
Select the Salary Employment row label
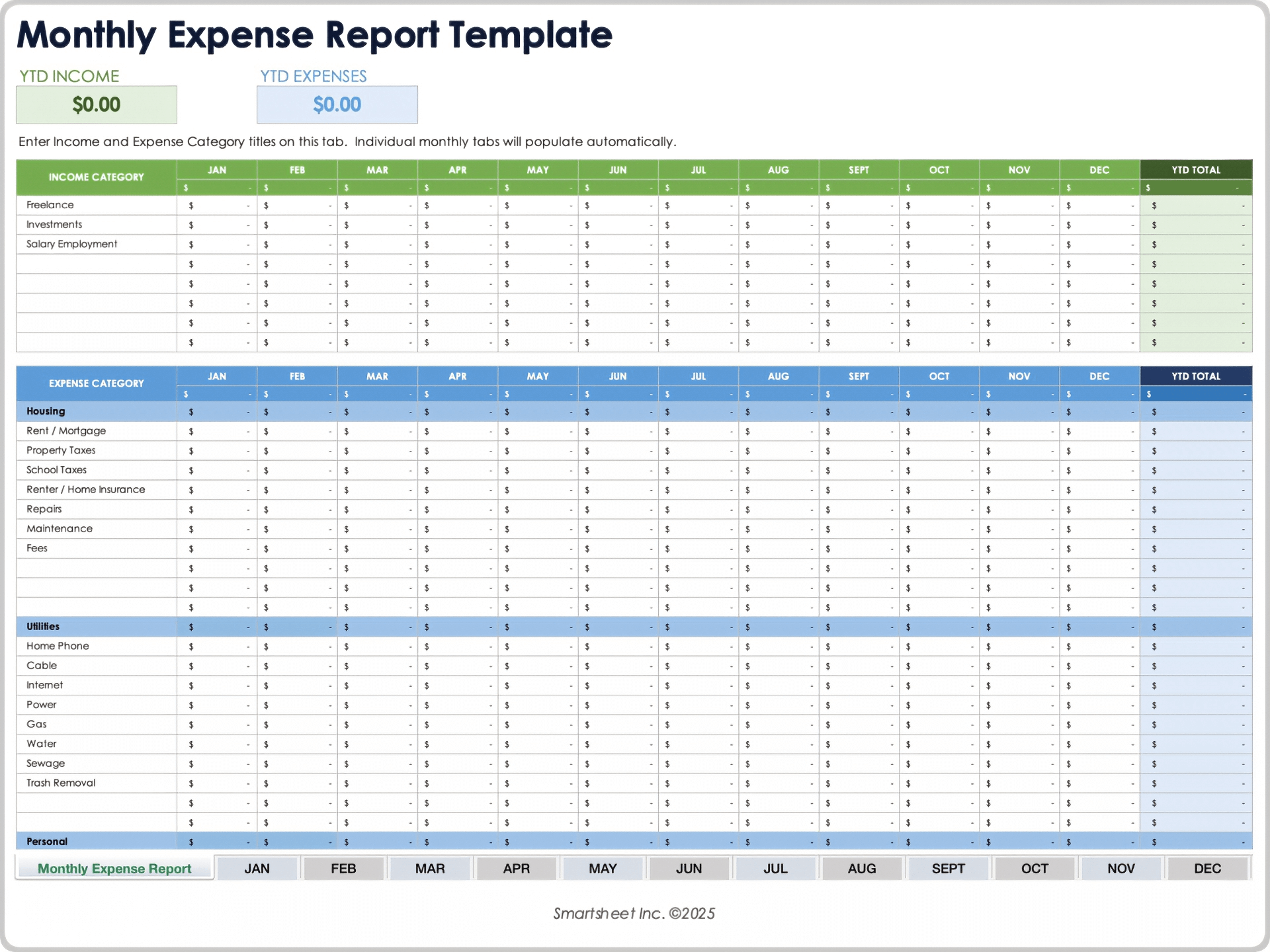97,243
